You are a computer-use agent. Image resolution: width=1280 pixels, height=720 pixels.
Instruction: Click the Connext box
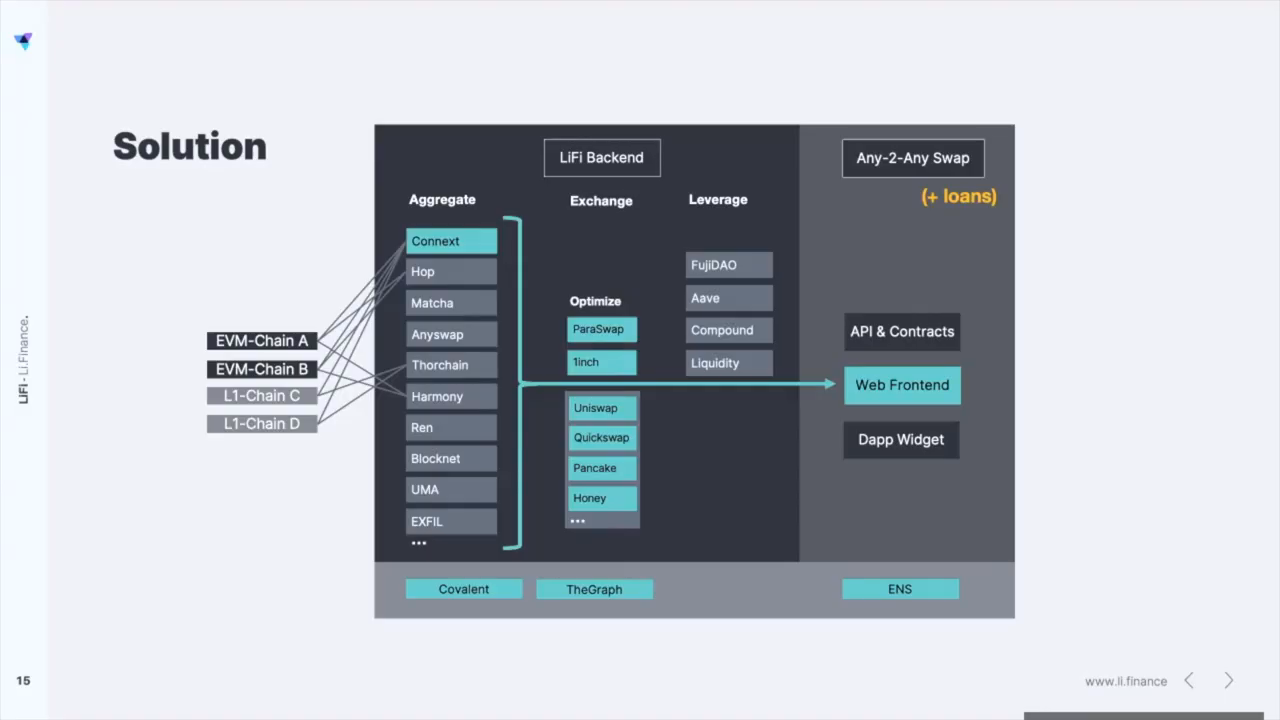pos(451,241)
